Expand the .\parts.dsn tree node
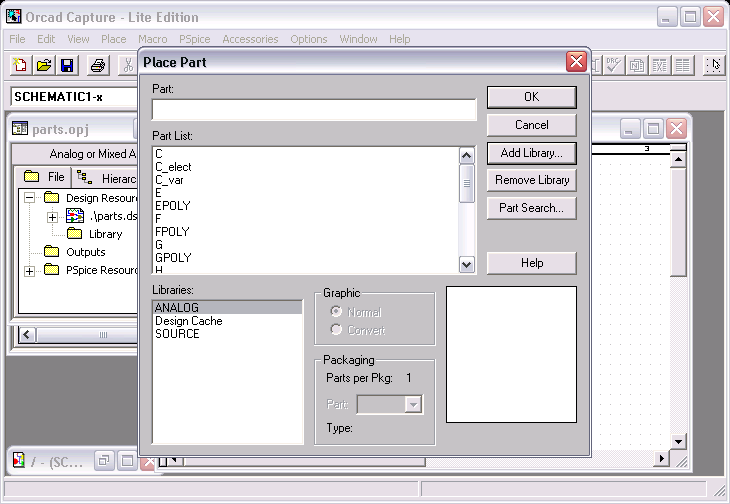Screen dimensions: 730x504 tap(53, 217)
